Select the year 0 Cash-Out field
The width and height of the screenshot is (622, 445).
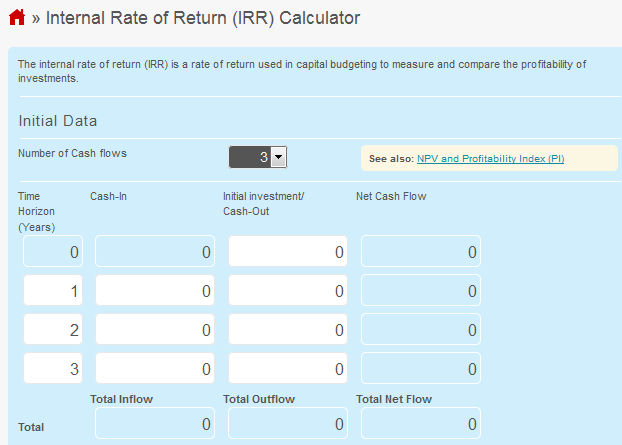[288, 251]
